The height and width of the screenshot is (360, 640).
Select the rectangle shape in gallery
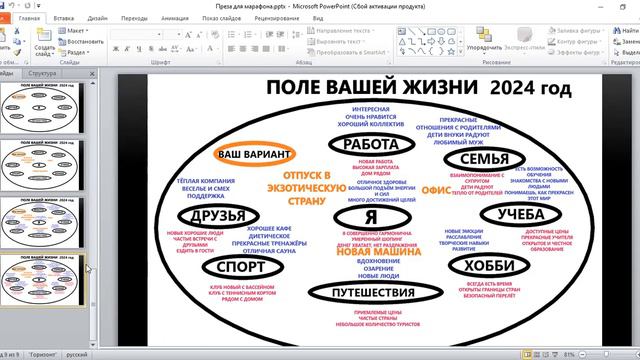click(431, 31)
